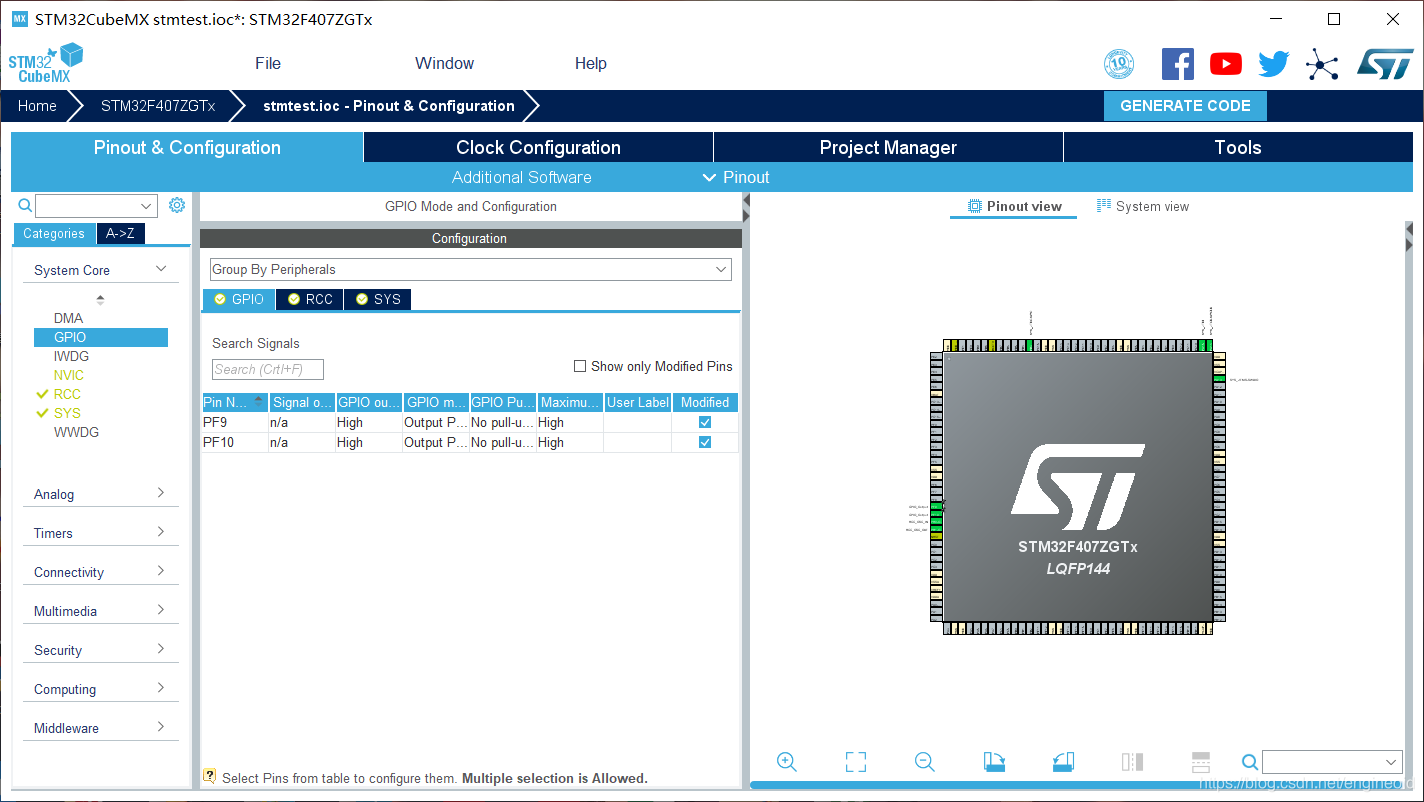The height and width of the screenshot is (802, 1424).
Task: Open the category settings gear
Action: click(x=177, y=205)
